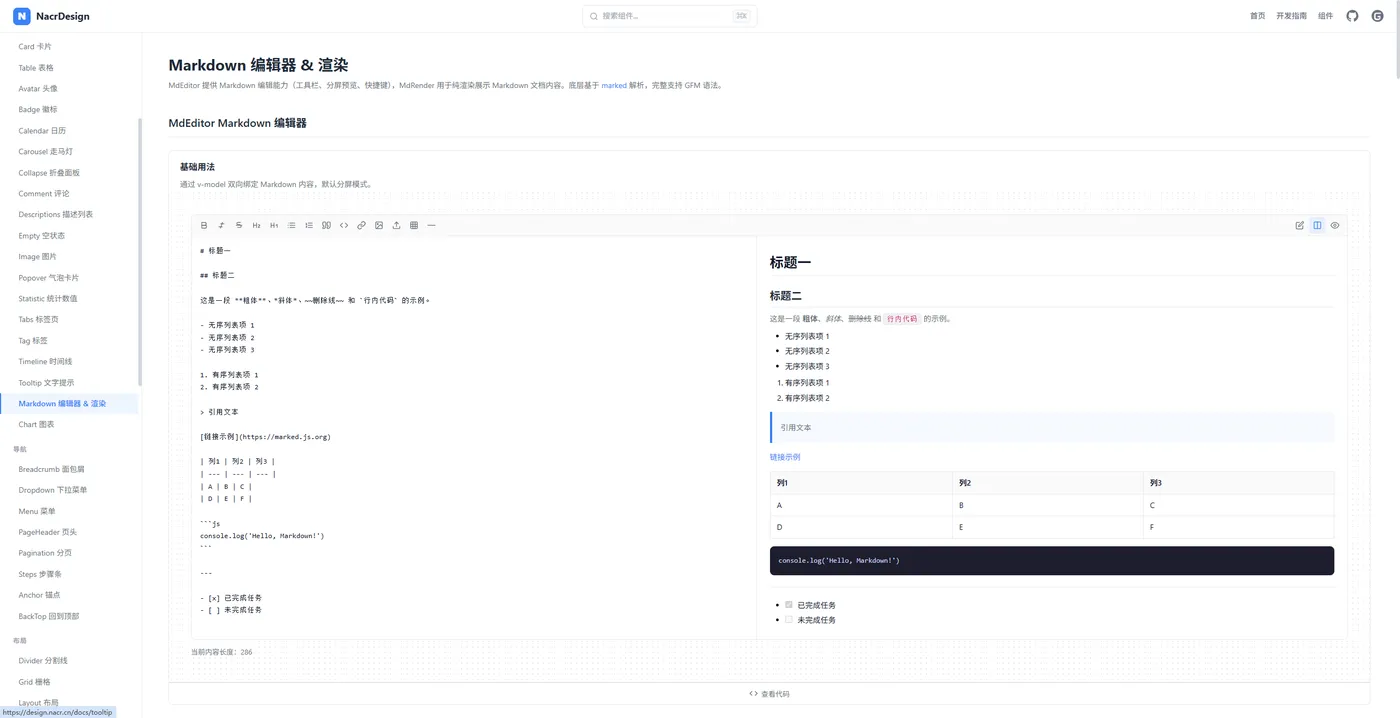The width and height of the screenshot is (1400, 718).
Task: Switch to edit-only mode with the pencil icon
Action: [1300, 225]
